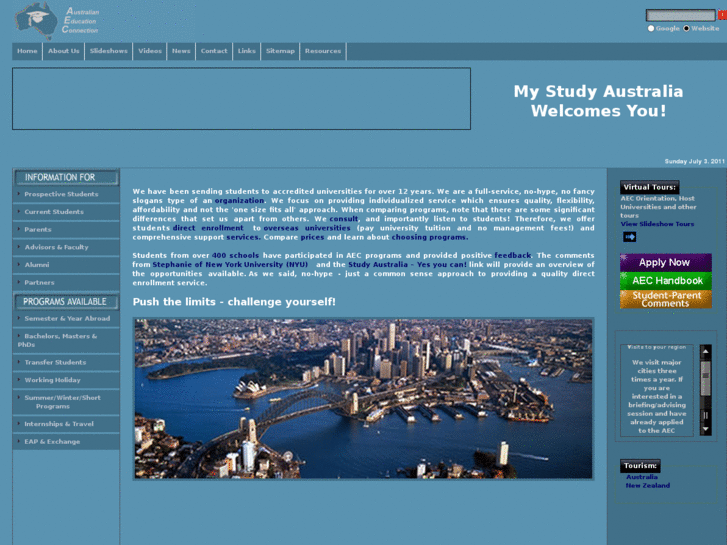Click the scroll-down arrow in visits box
This screenshot has height=545, width=727.
tap(705, 429)
